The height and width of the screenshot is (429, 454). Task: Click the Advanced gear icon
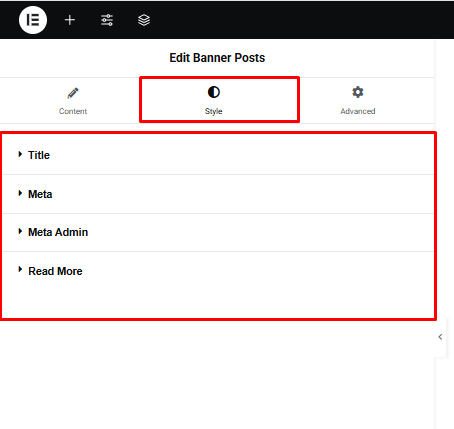[358, 92]
